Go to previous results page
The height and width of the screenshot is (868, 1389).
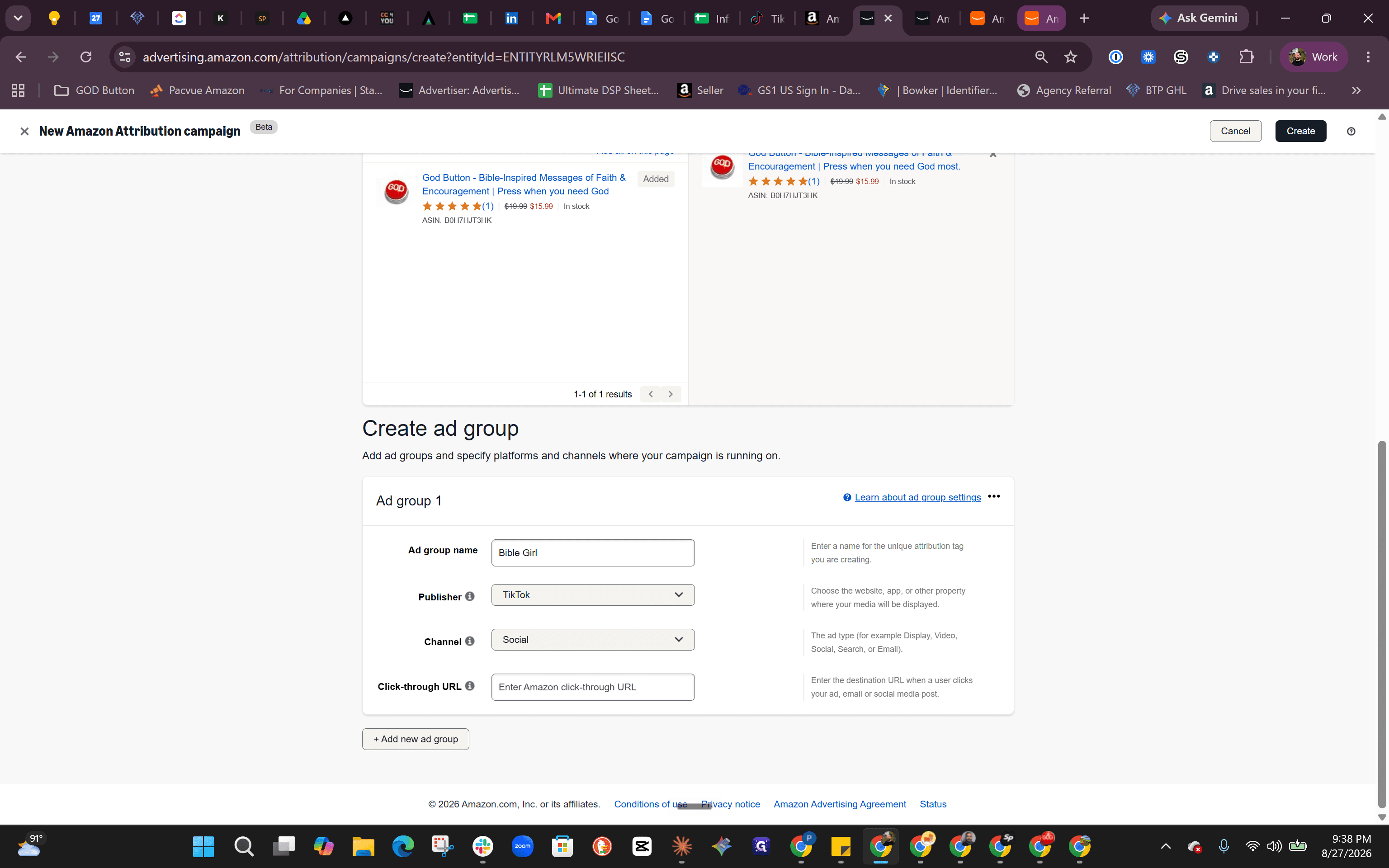tap(650, 394)
